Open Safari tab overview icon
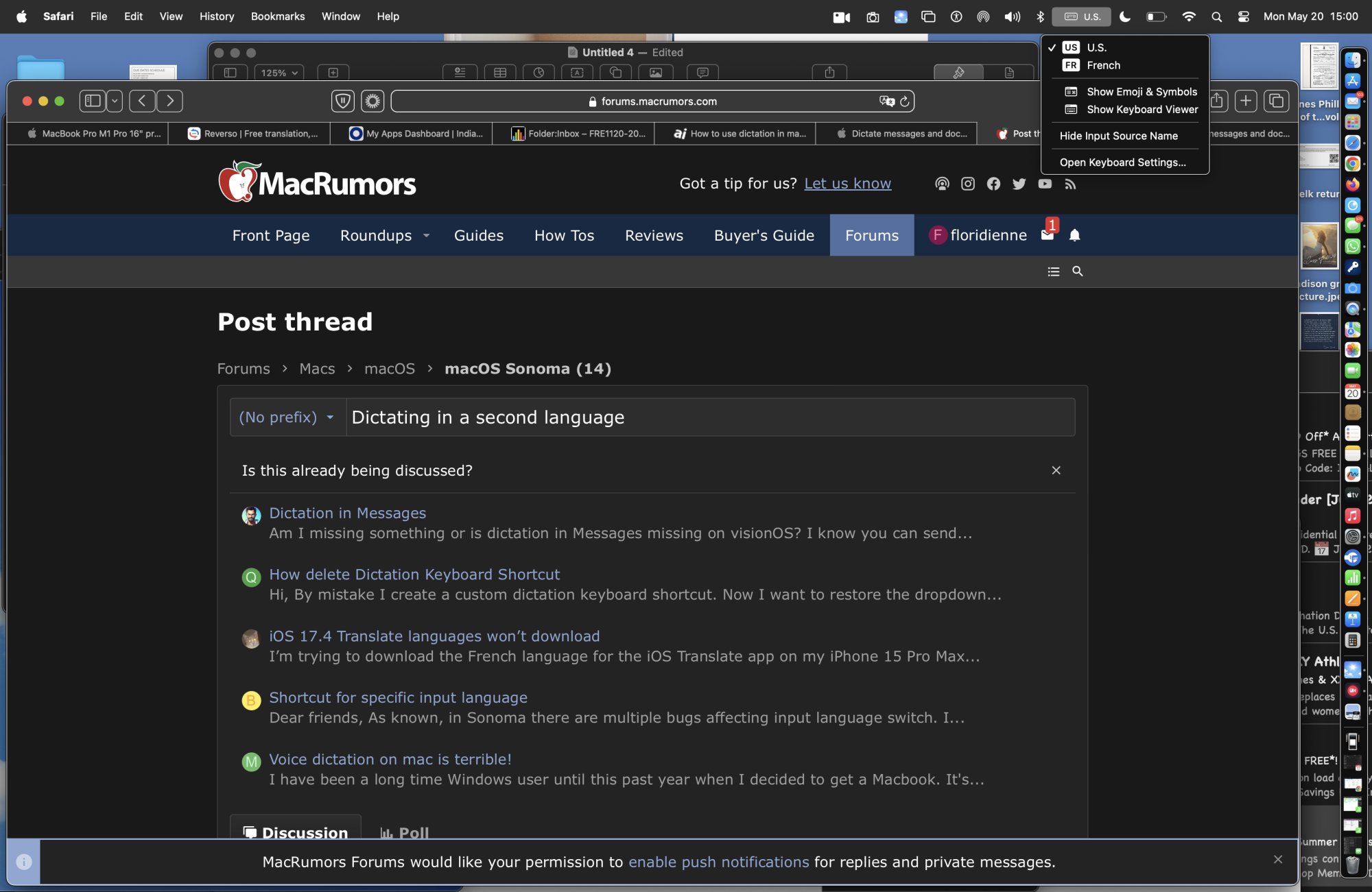The height and width of the screenshot is (892, 1372). (1276, 101)
